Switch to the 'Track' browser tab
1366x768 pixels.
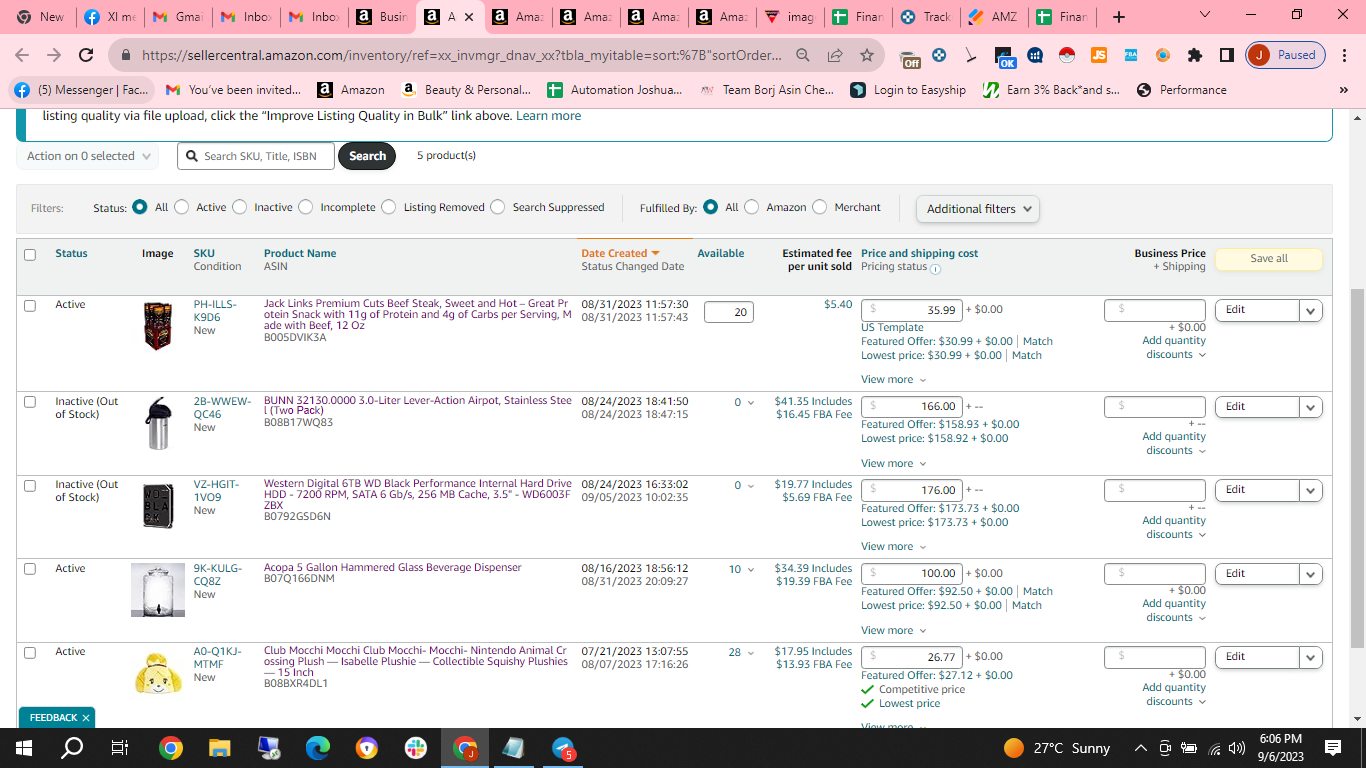point(925,17)
